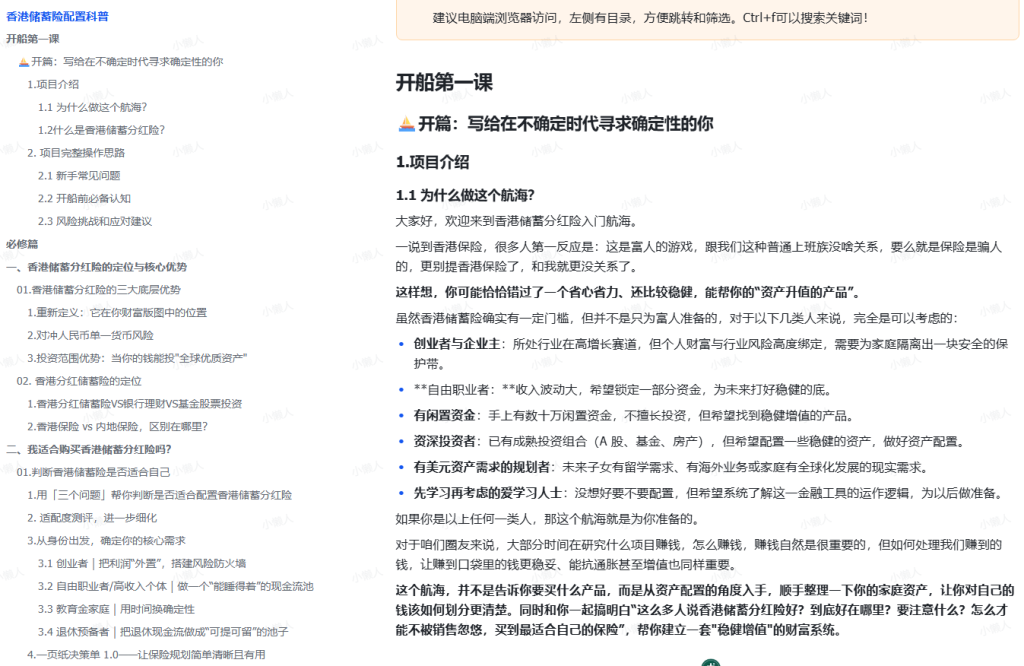Go to 3.投资范围优势 outline entry
This screenshot has height=666, width=1024.
point(137,358)
